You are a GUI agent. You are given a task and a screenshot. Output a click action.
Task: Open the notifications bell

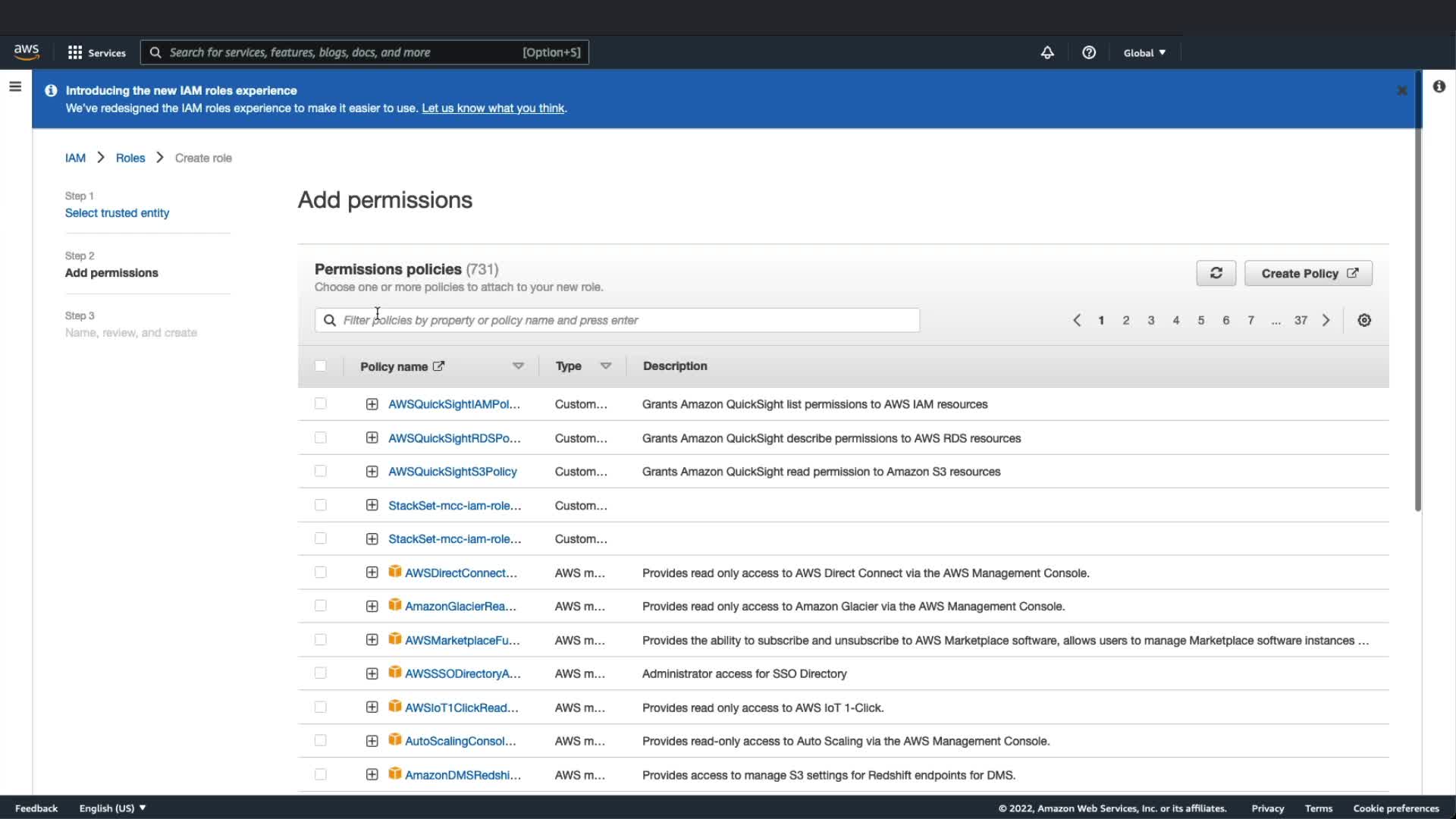tap(1046, 52)
